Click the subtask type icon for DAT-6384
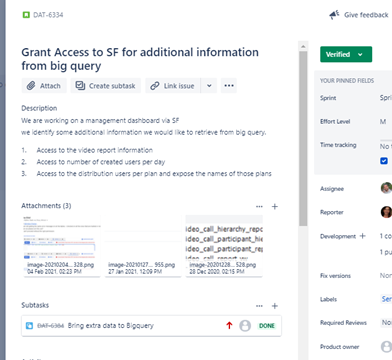Viewport: 392px width, 360px height. click(29, 326)
